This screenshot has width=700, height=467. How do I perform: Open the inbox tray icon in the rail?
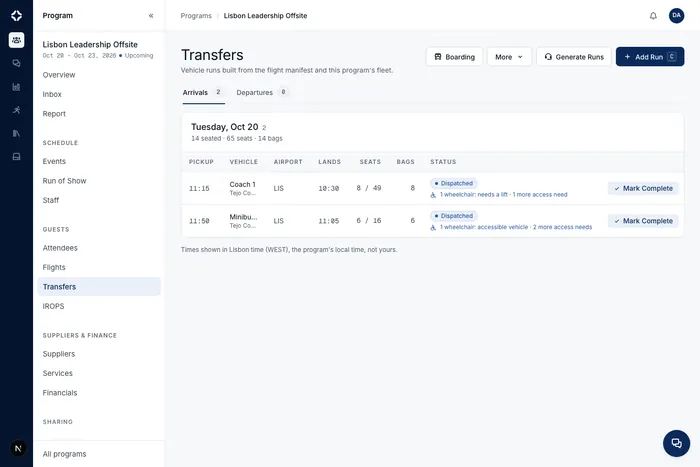(16, 157)
